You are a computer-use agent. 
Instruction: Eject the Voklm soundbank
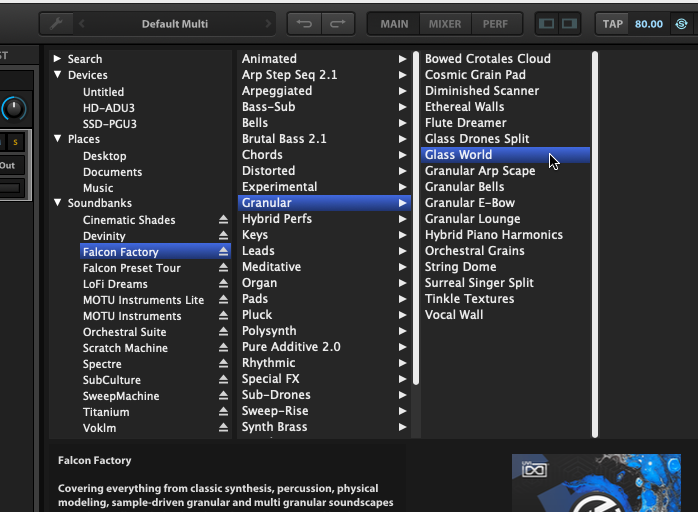click(223, 428)
